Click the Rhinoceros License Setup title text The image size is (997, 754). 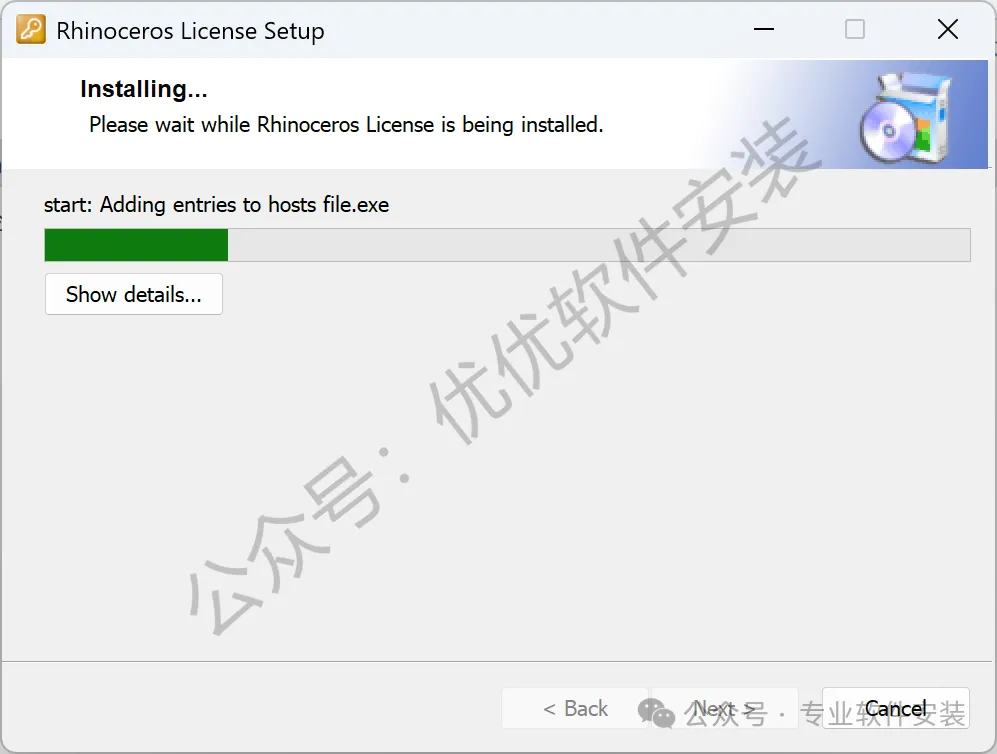point(190,31)
